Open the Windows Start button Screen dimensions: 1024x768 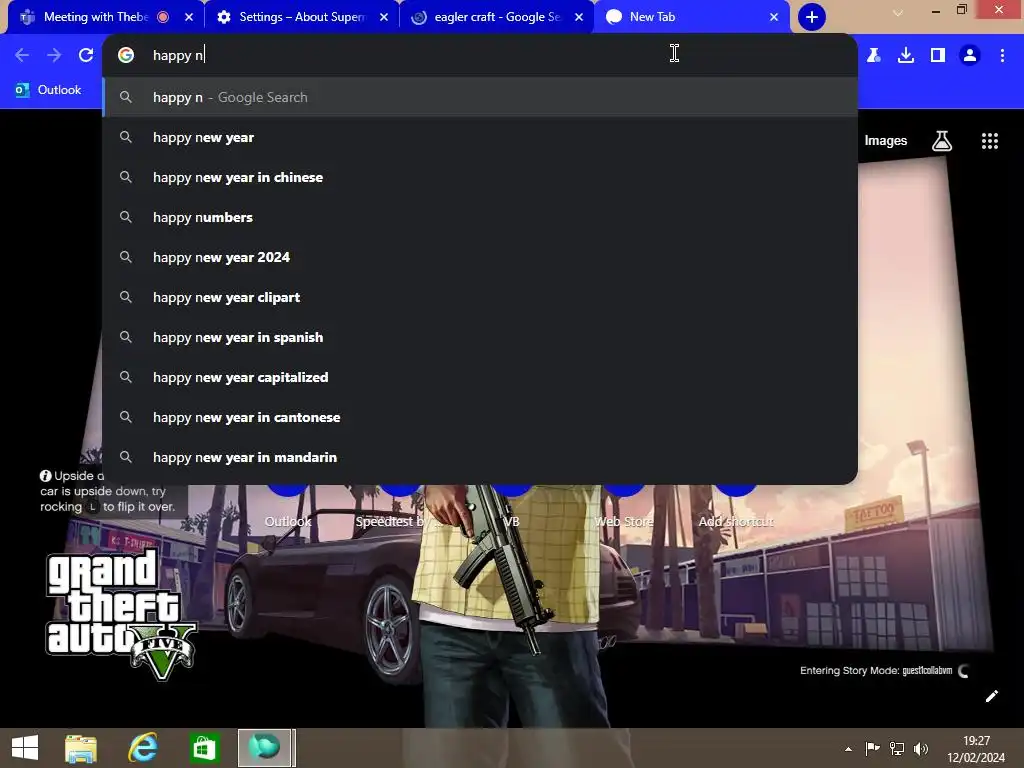click(25, 748)
